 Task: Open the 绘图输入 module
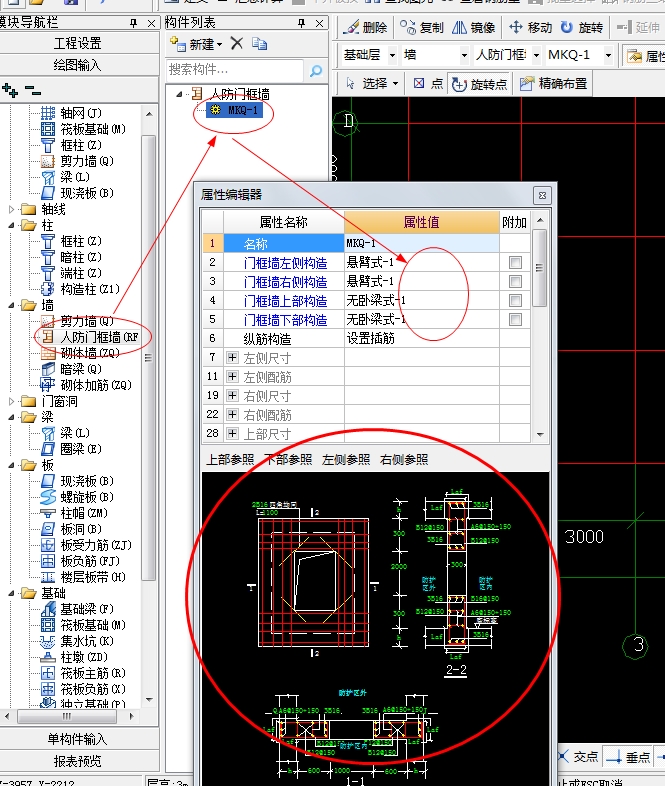(78, 65)
